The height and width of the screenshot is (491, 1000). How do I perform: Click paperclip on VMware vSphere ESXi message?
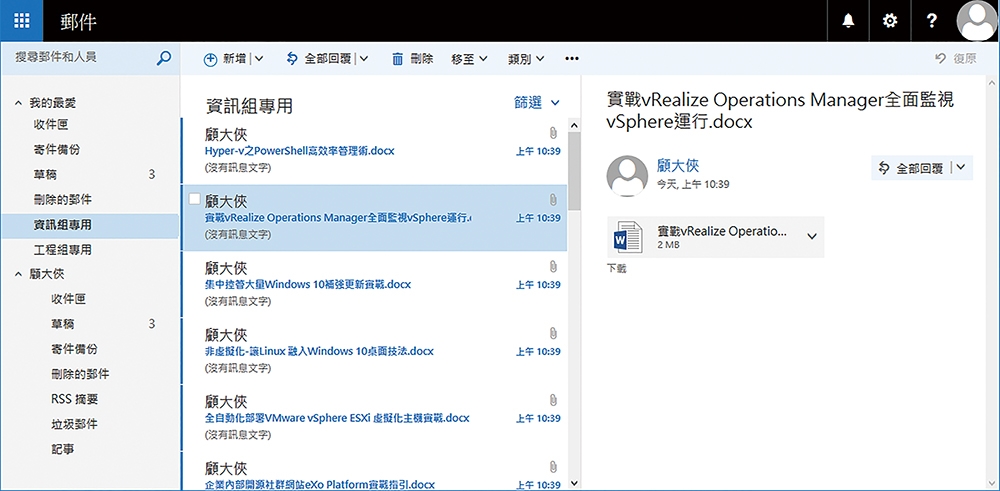tap(553, 400)
